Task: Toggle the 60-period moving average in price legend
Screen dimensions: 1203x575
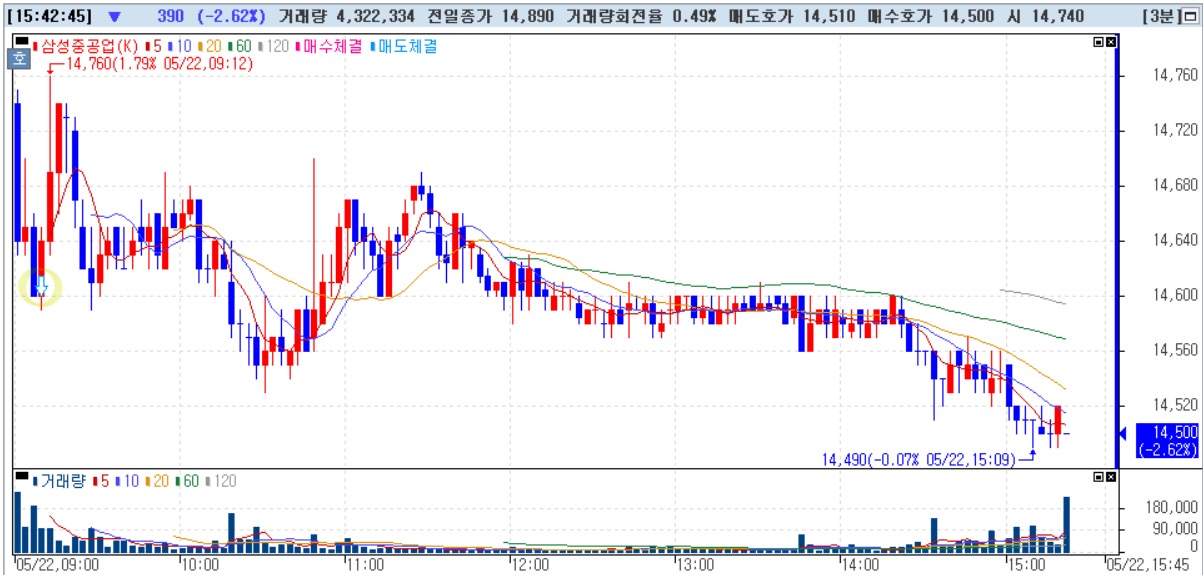Action: (241, 46)
